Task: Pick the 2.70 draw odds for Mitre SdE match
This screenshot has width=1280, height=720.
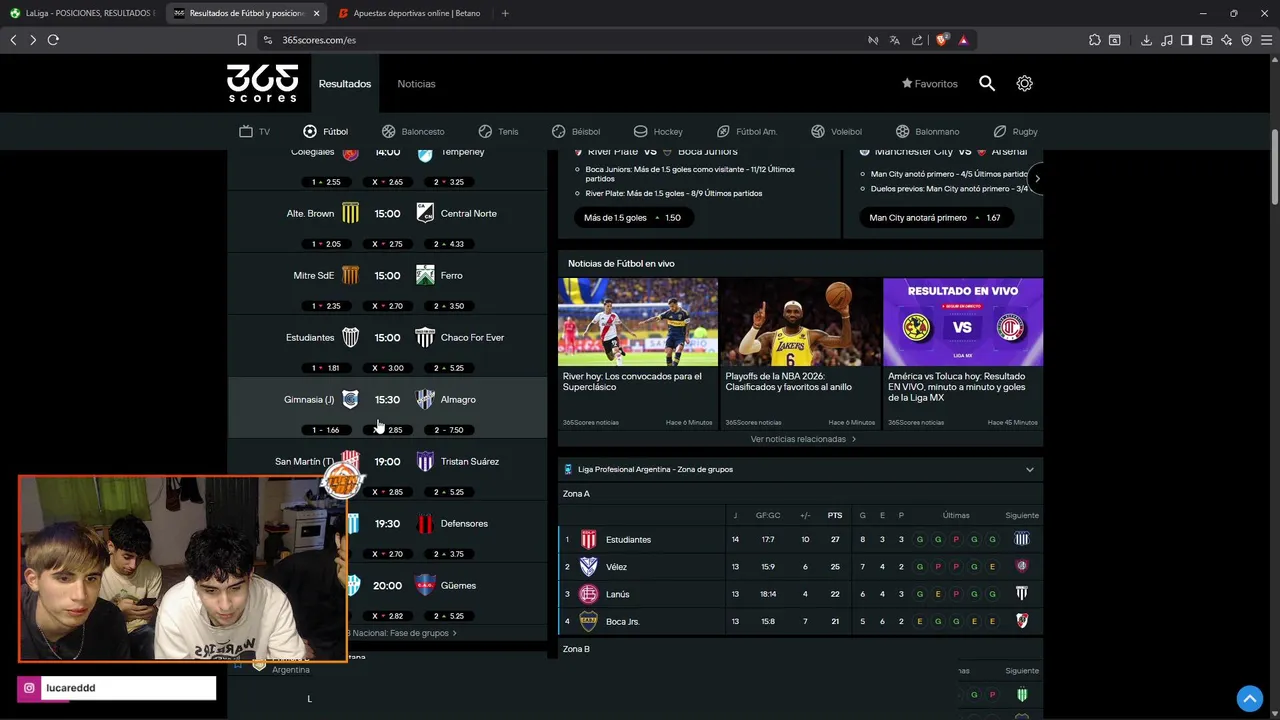Action: pyautogui.click(x=388, y=306)
